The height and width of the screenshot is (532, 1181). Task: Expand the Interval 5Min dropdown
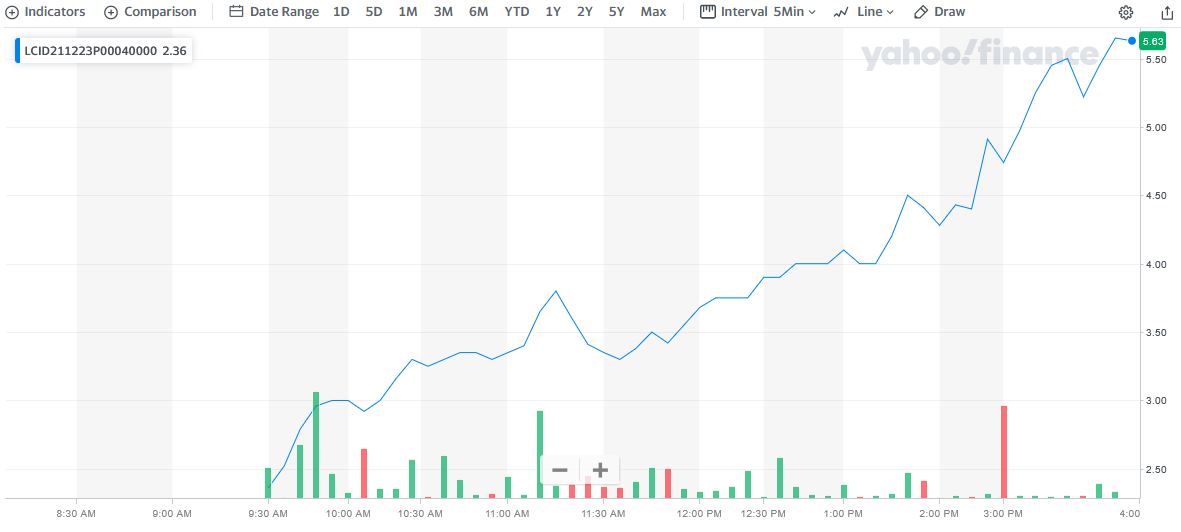coord(758,12)
